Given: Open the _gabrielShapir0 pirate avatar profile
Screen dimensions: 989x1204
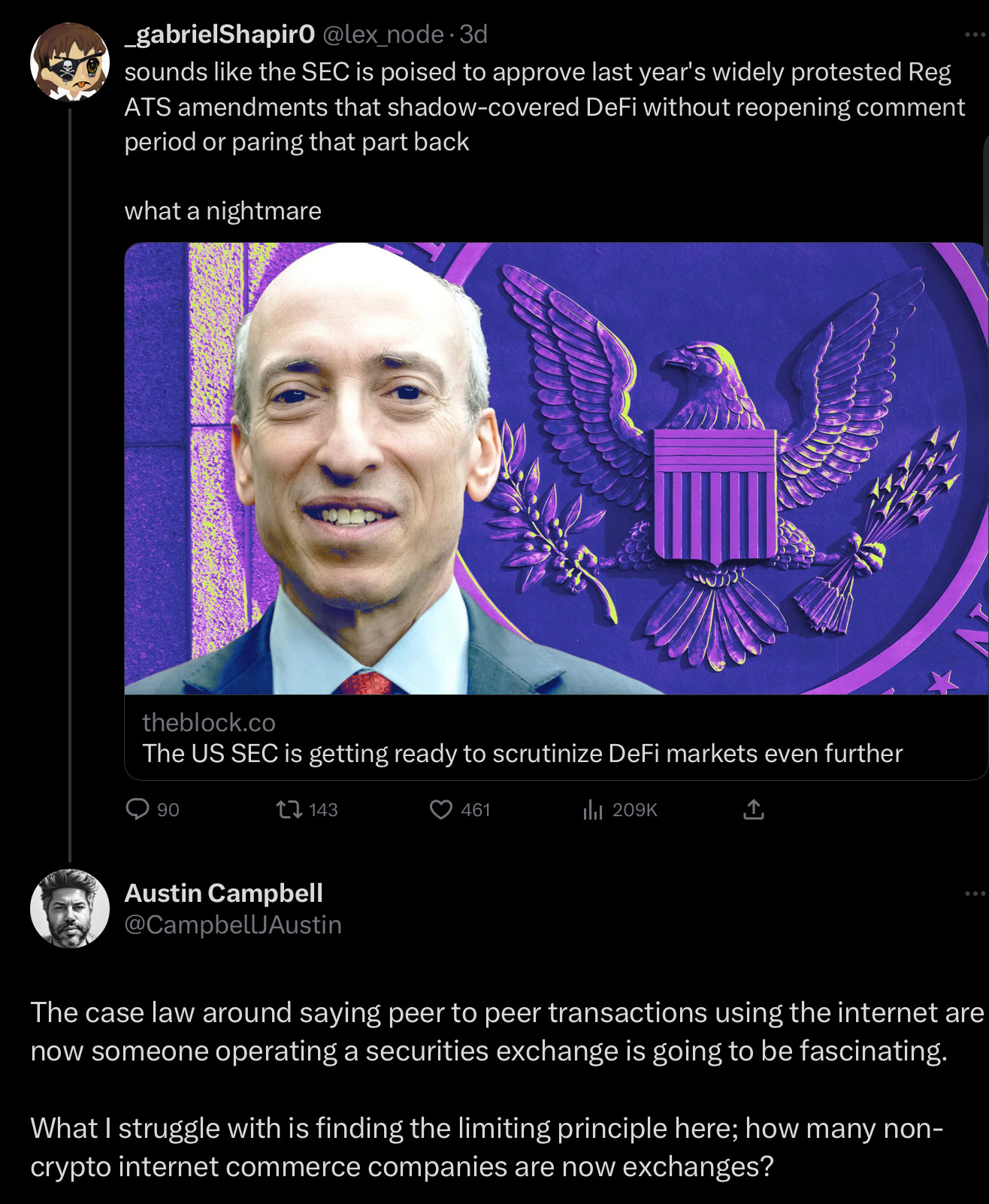Looking at the screenshot, I should (x=69, y=62).
